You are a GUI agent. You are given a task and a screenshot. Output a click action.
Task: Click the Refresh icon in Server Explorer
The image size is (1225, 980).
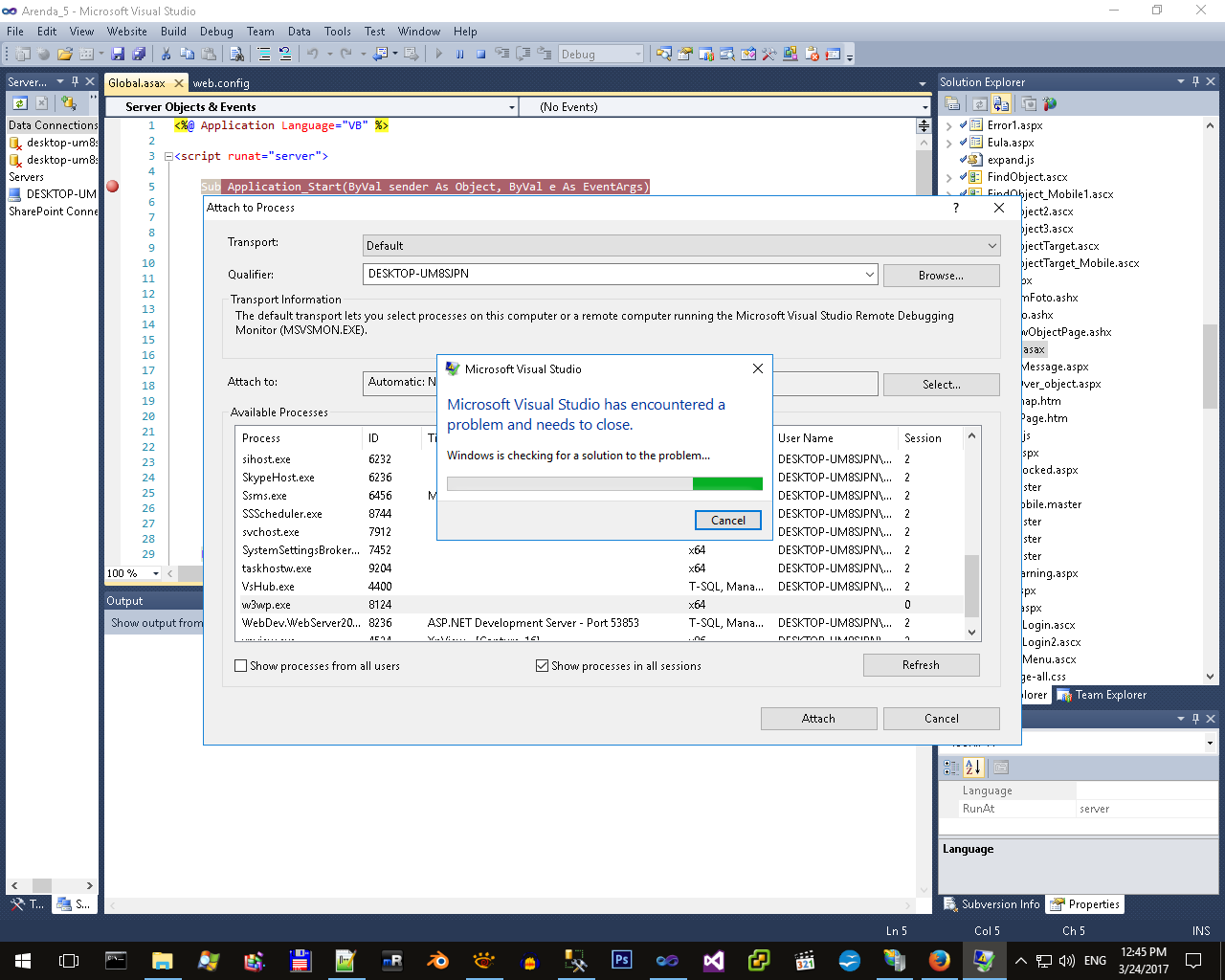[19, 102]
